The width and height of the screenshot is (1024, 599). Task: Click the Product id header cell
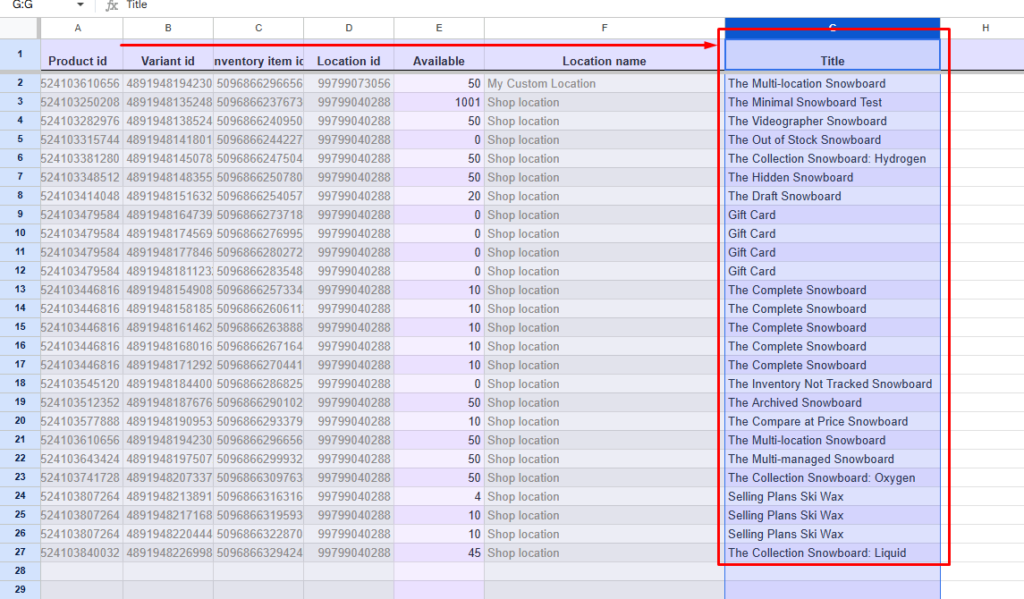tap(78, 55)
